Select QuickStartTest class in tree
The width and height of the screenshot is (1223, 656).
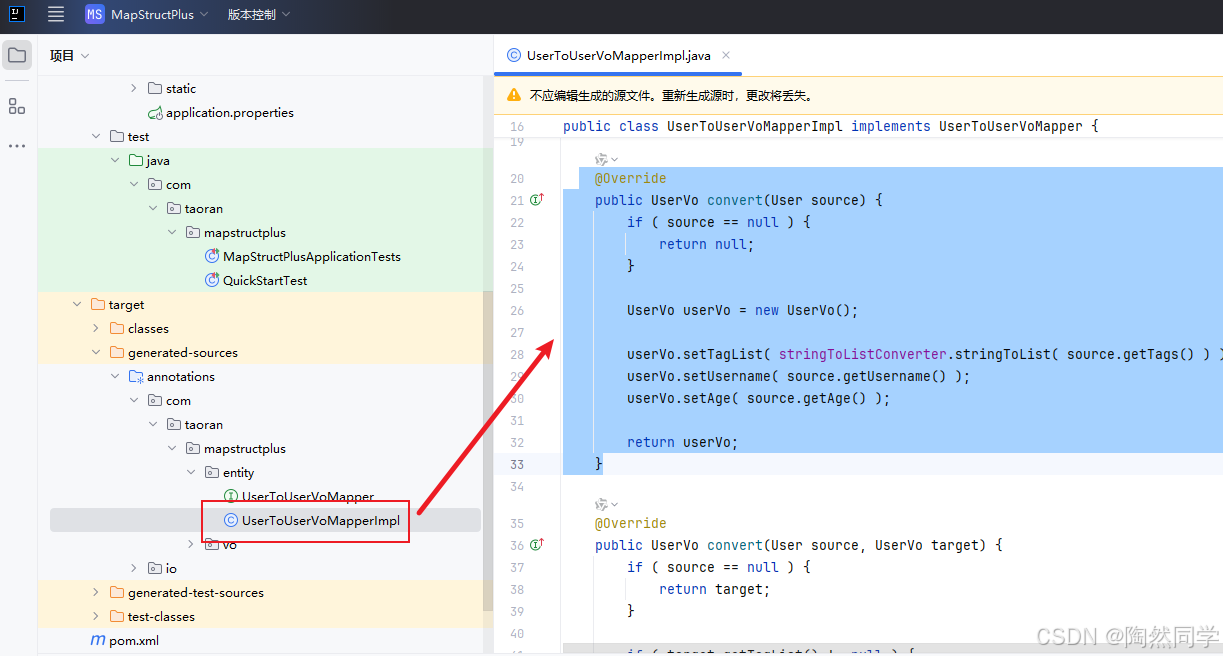tap(265, 281)
